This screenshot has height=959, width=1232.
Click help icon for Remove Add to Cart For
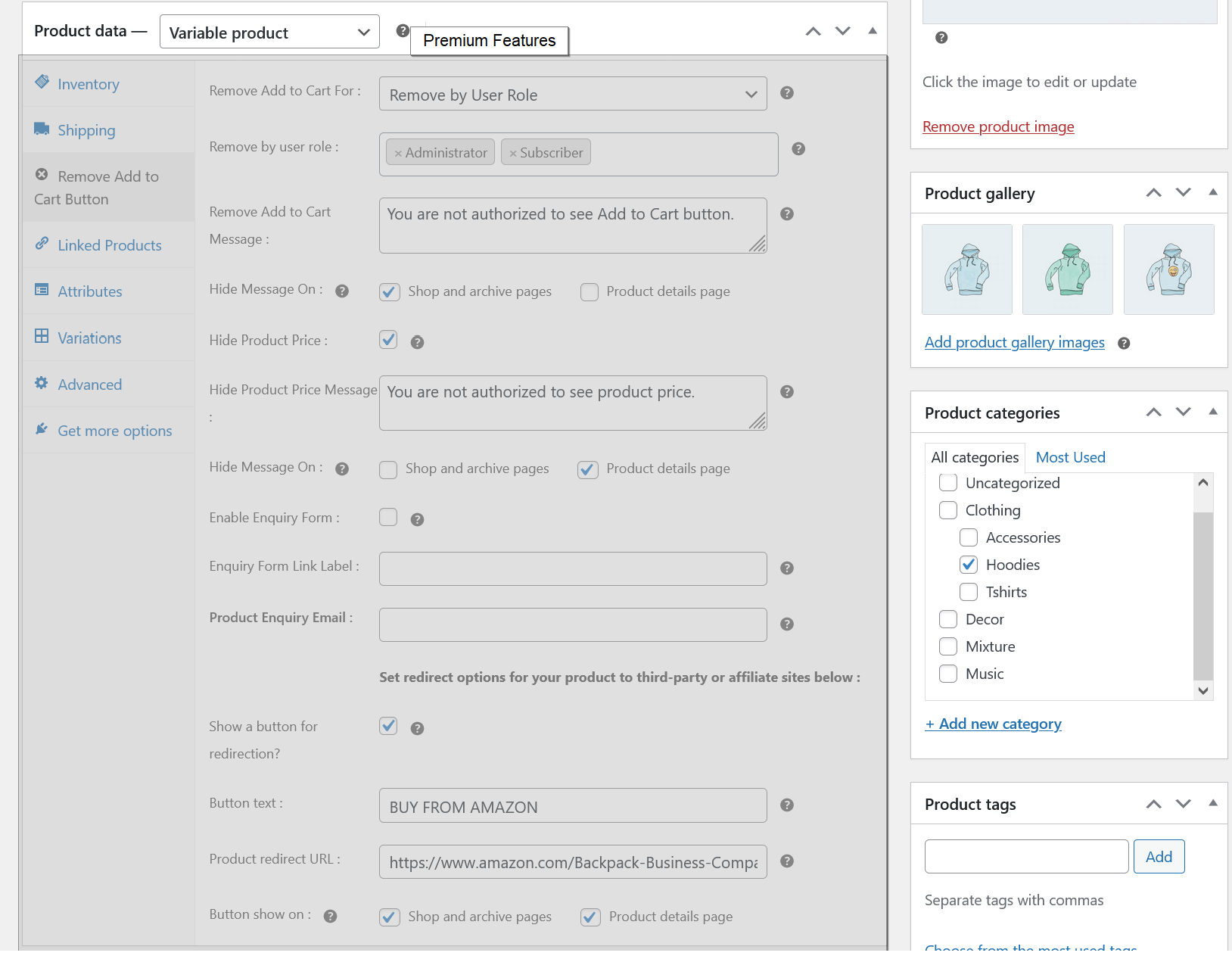point(787,93)
